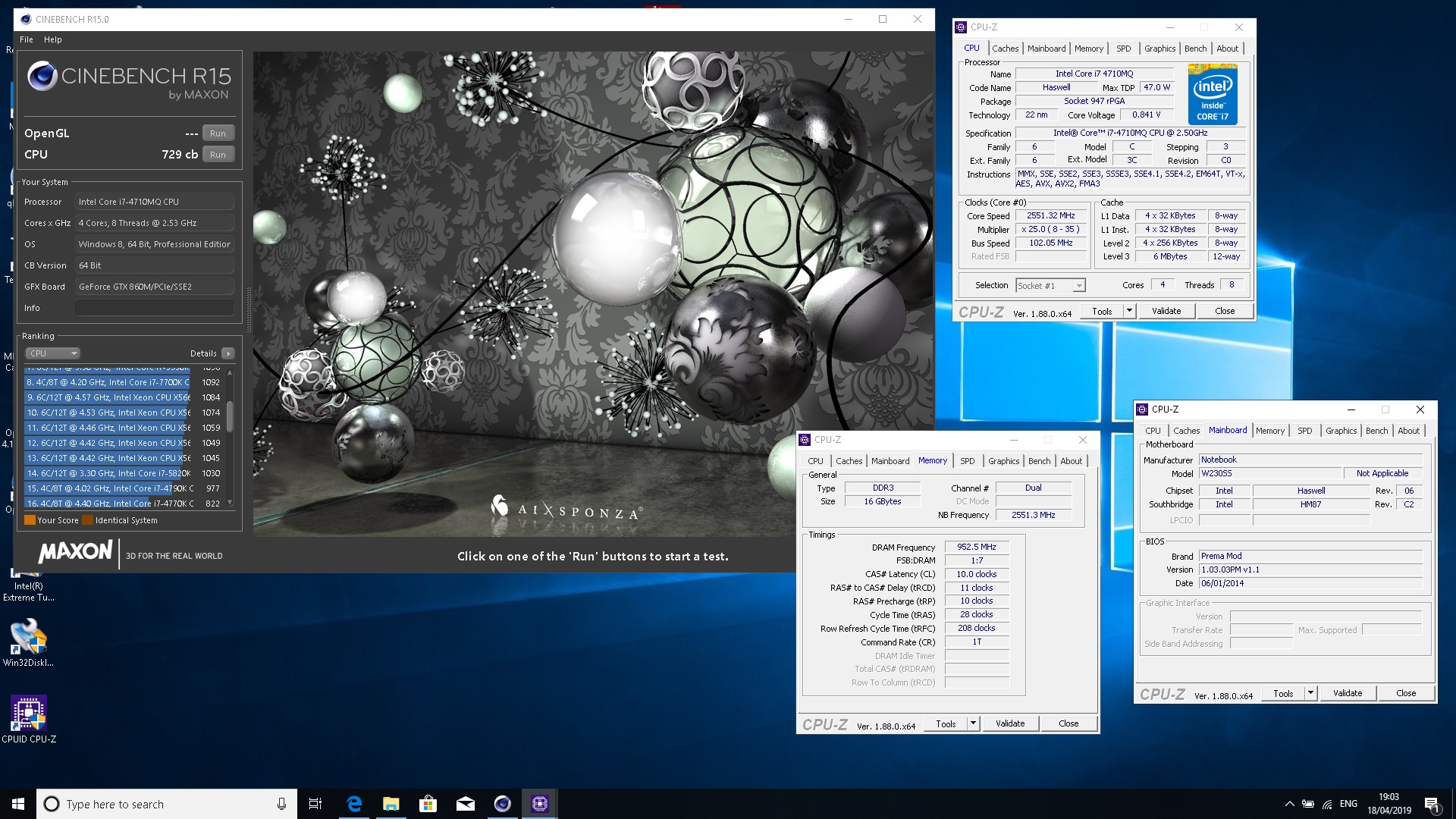The height and width of the screenshot is (819, 1456).
Task: Click the clock showing 19:03
Action: (1389, 804)
